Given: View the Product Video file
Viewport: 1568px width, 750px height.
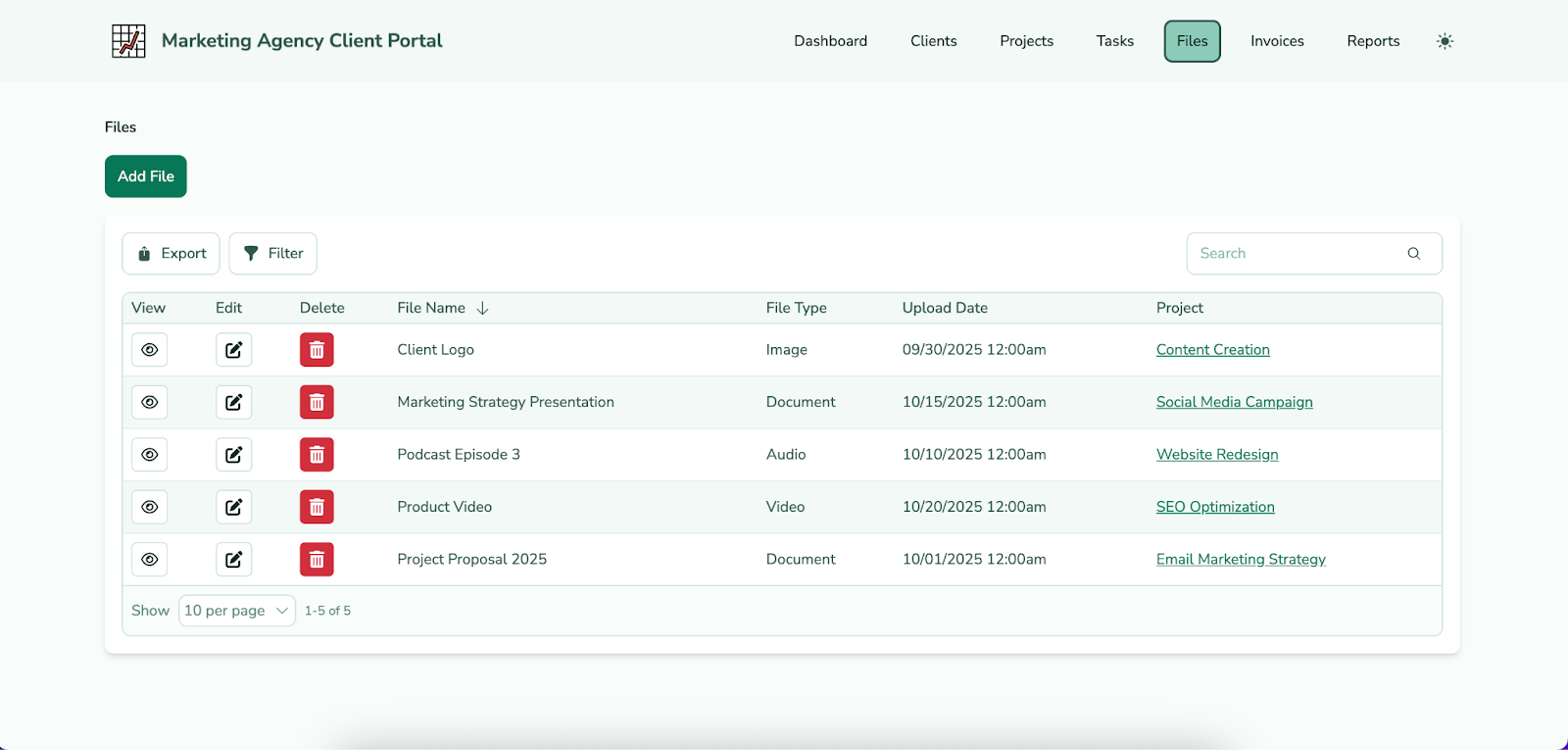Looking at the screenshot, I should 150,507.
